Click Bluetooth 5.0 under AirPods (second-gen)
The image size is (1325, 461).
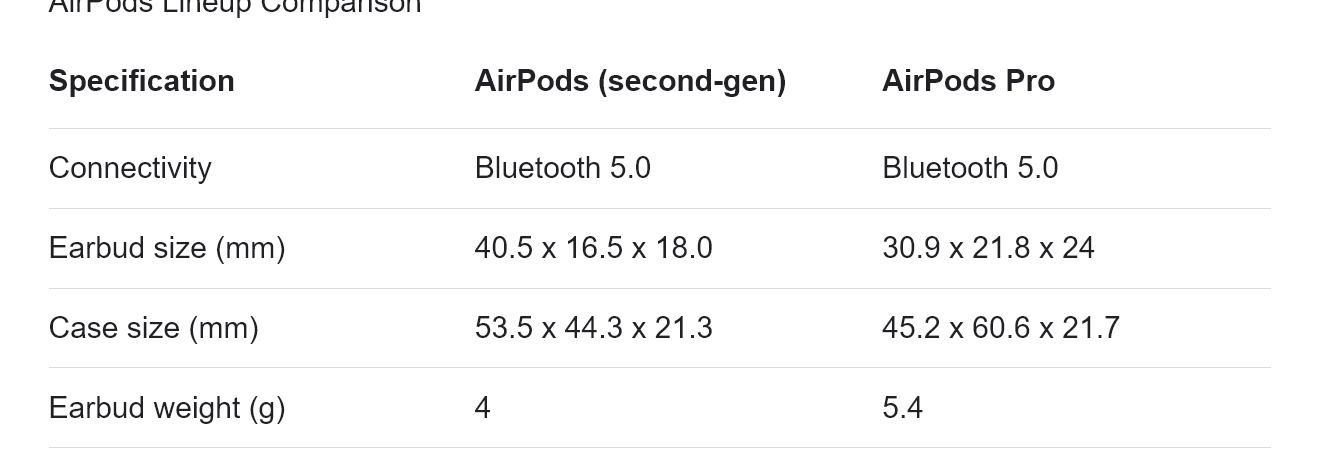(562, 168)
